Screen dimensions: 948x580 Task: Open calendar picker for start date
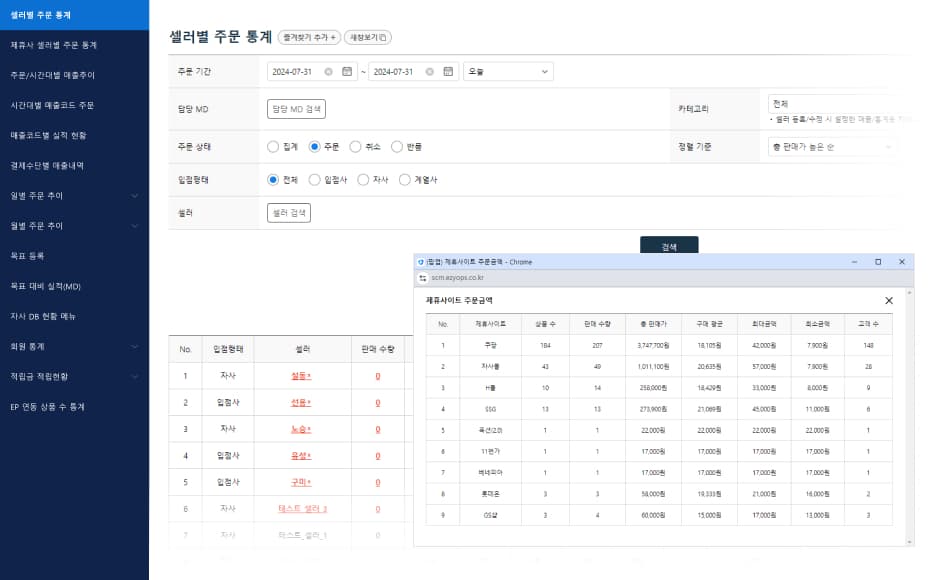347,71
